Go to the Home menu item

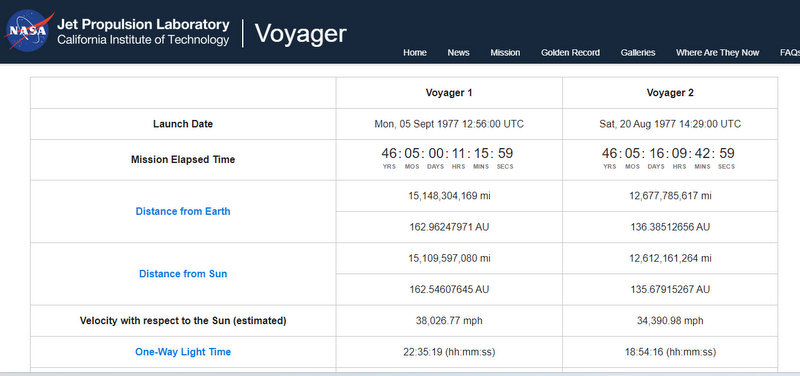415,53
